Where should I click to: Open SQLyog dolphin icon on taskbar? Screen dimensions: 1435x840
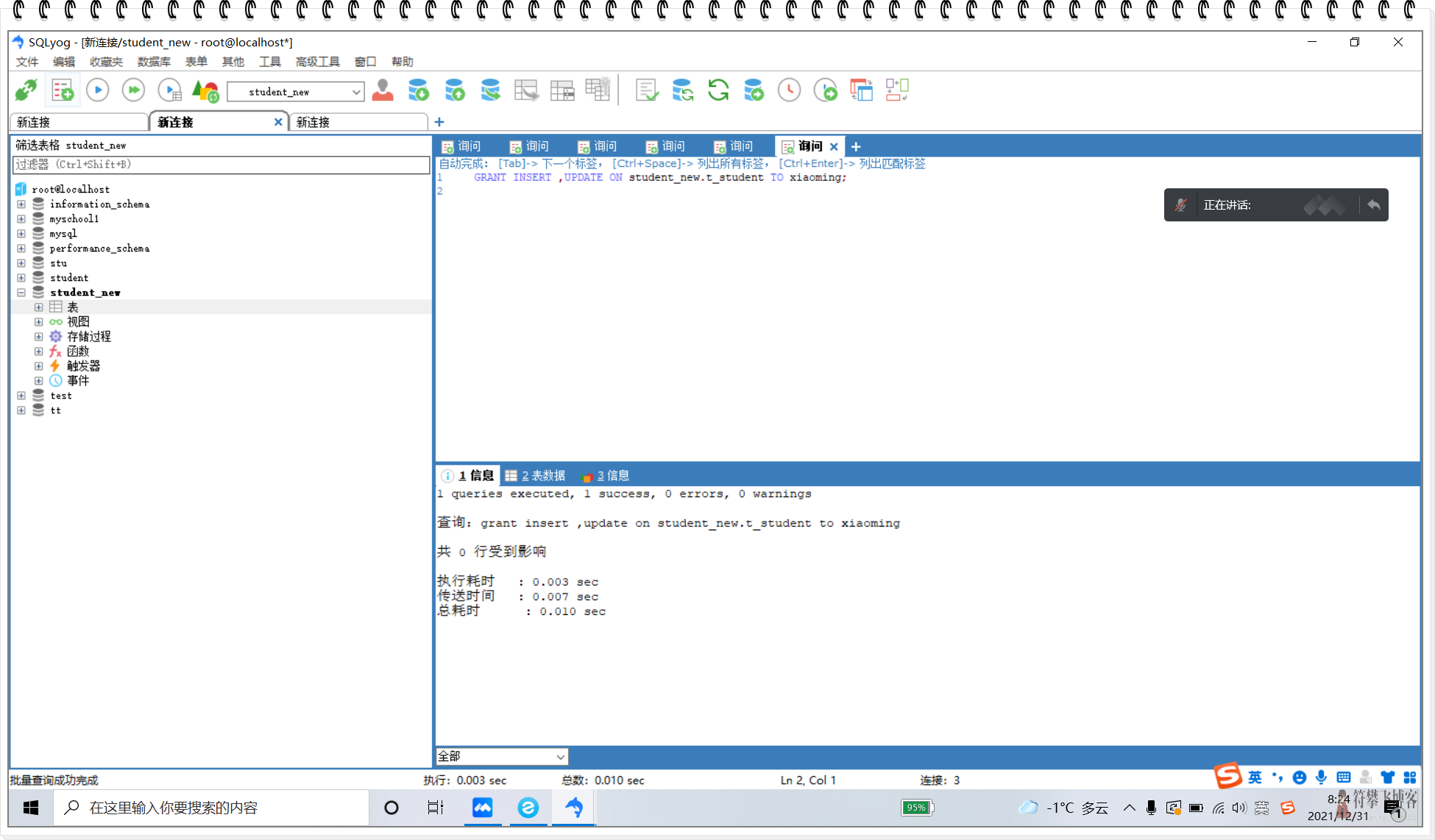pyautogui.click(x=574, y=808)
